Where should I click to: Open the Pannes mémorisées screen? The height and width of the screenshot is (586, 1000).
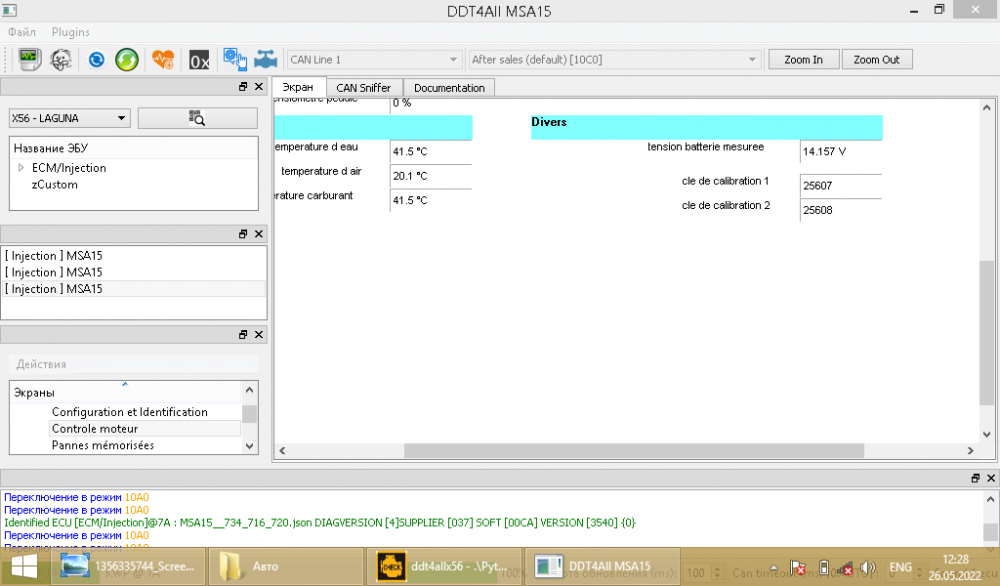click(x=103, y=445)
